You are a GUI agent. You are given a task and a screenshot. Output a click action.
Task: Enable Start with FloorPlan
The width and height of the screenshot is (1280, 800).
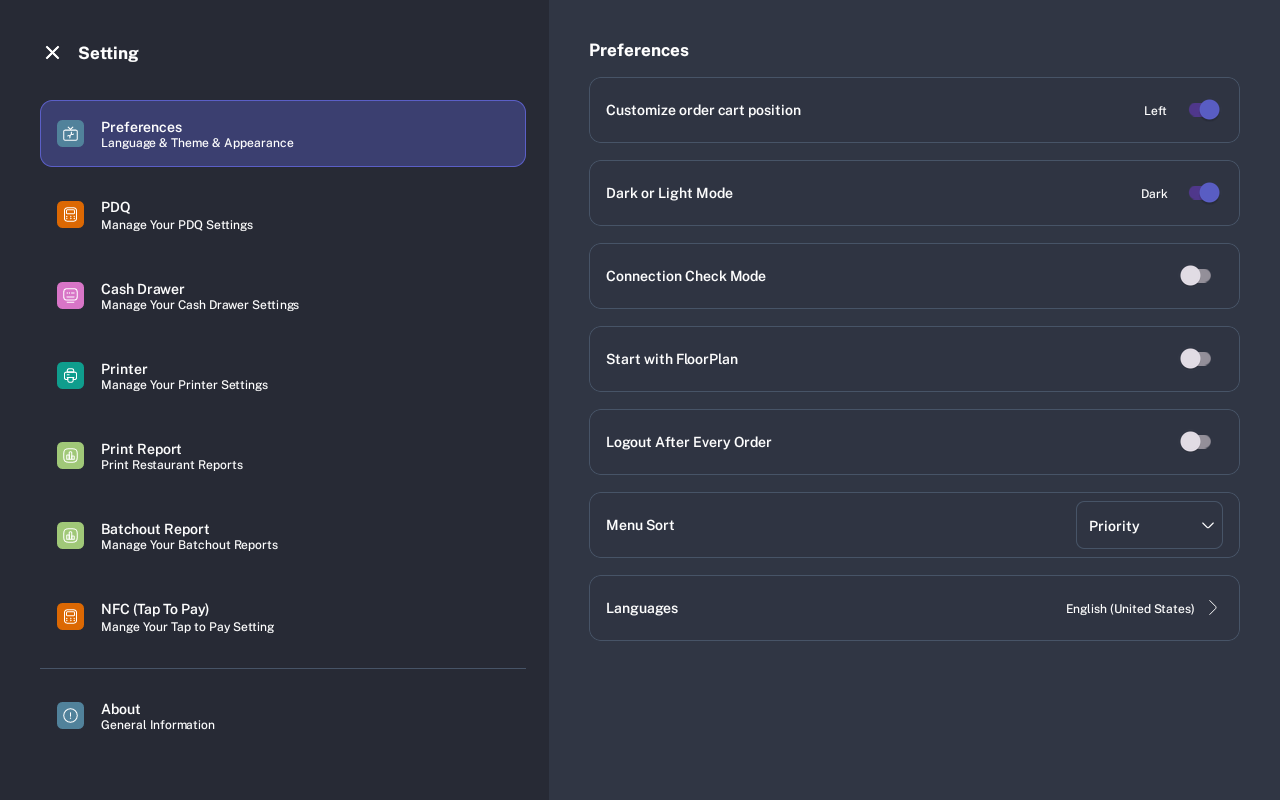tap(1196, 359)
